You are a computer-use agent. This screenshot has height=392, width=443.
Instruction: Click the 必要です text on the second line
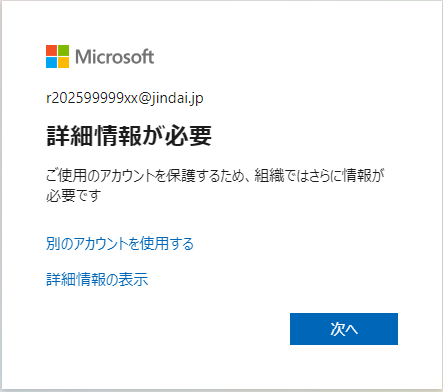coord(73,195)
